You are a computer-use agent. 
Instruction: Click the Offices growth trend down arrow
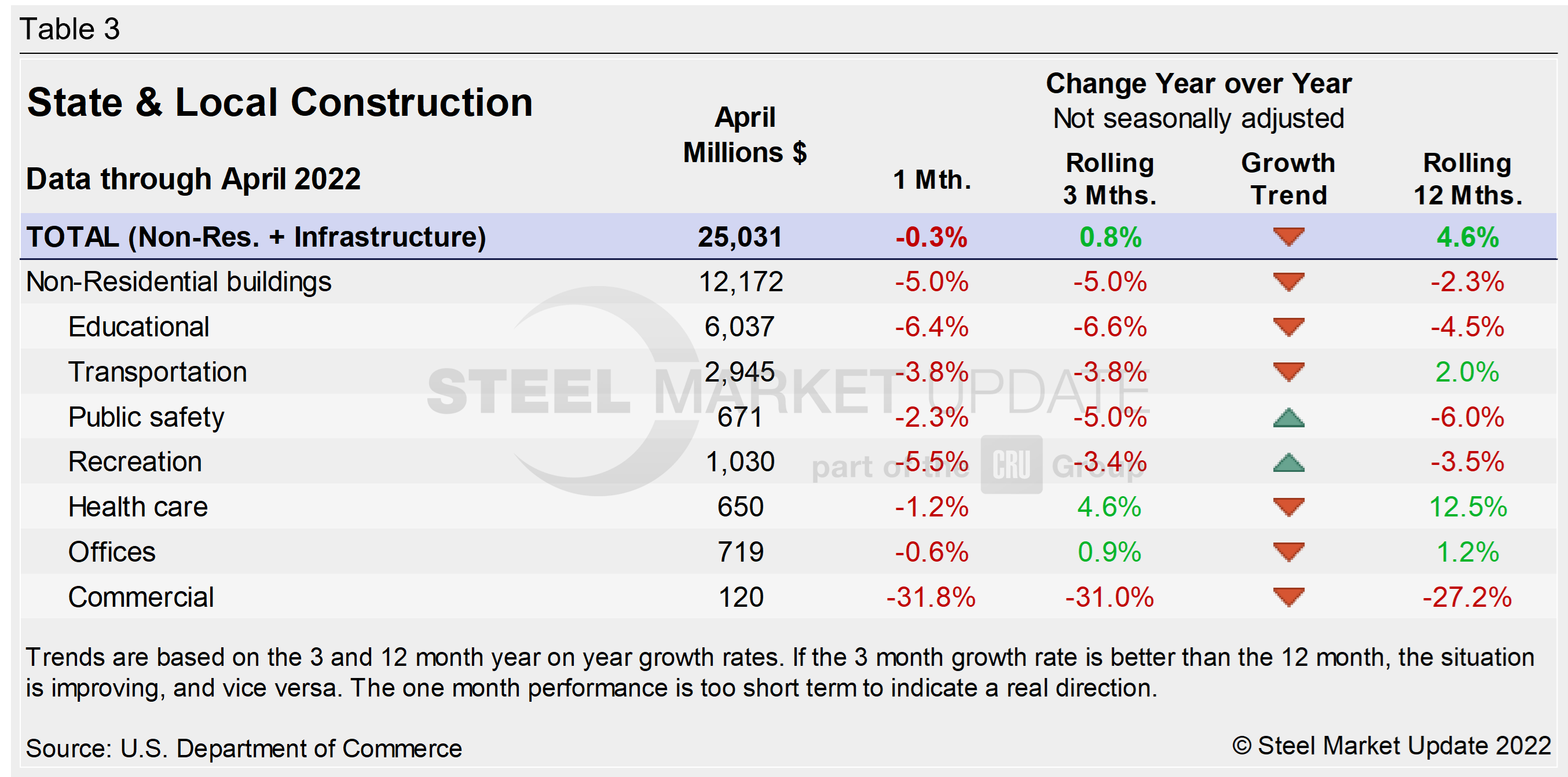[x=1288, y=552]
